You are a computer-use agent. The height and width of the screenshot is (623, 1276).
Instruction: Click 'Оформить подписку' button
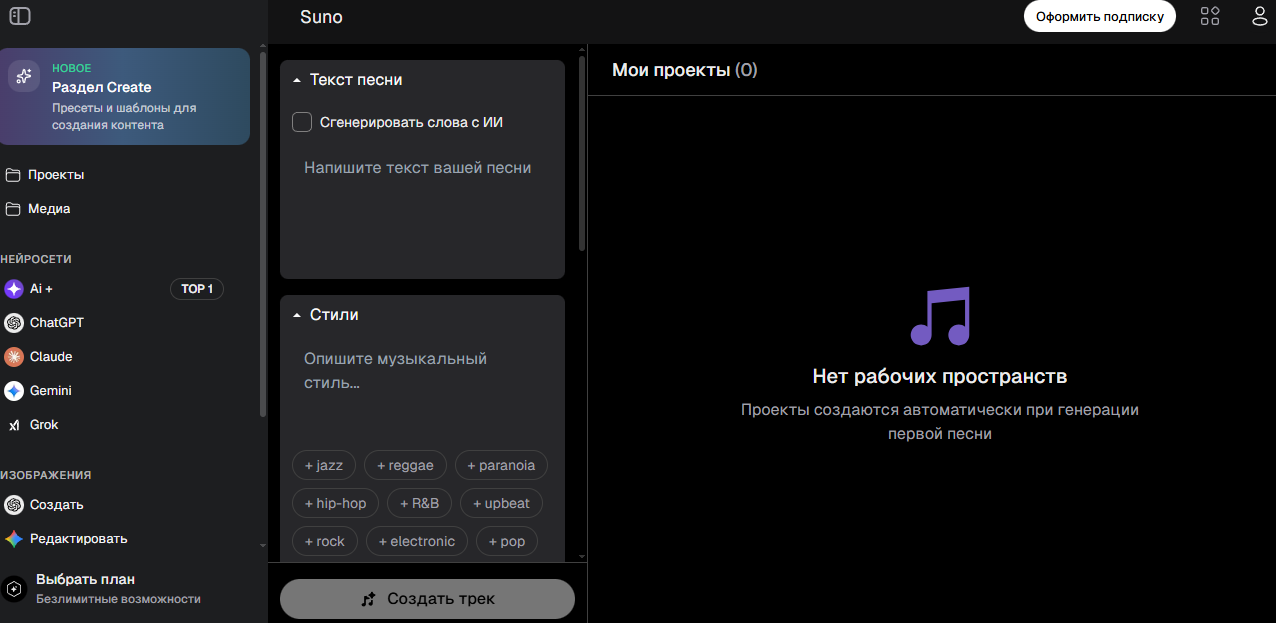pyautogui.click(x=1099, y=17)
